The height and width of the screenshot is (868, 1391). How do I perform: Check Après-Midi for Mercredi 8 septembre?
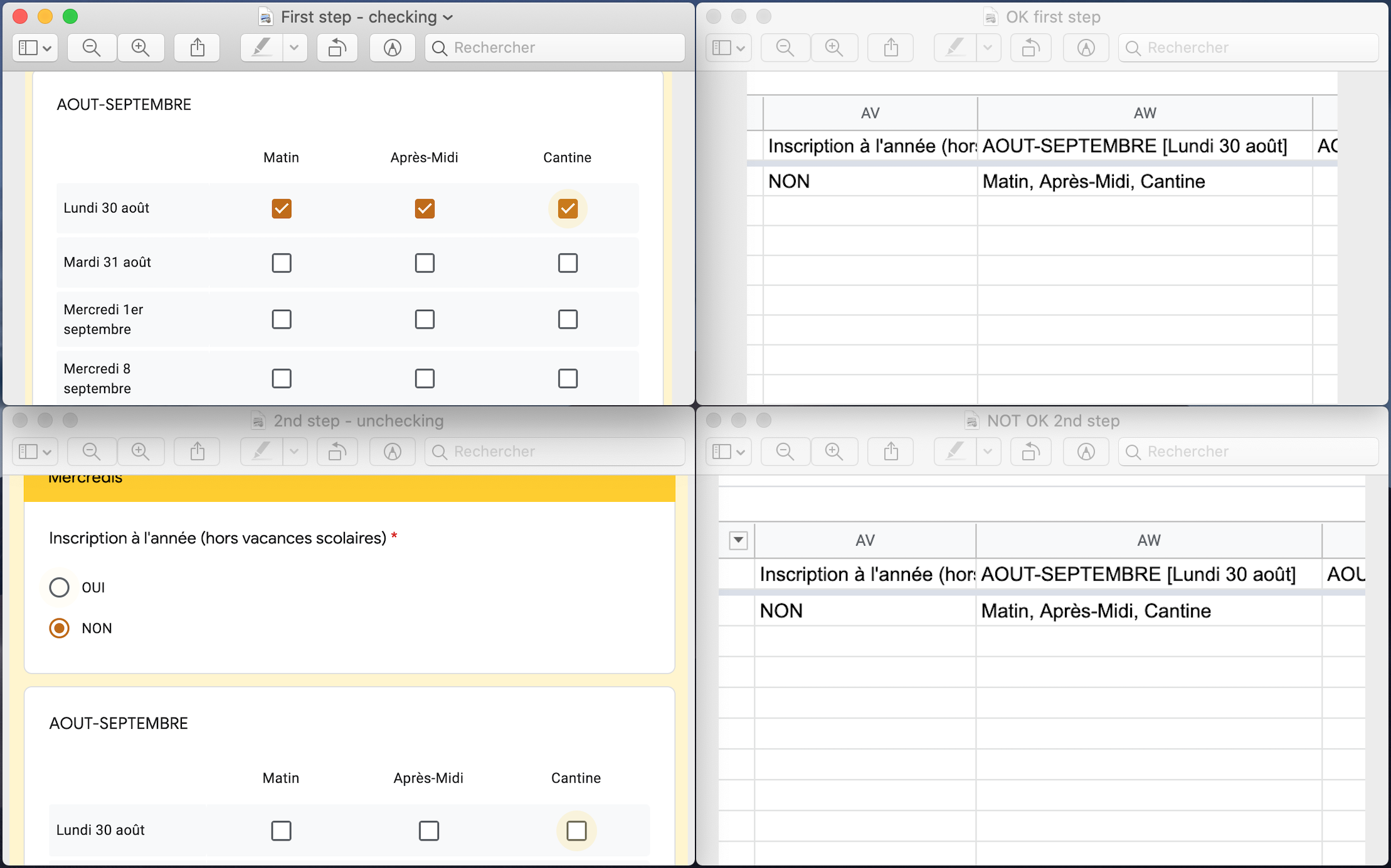[425, 378]
